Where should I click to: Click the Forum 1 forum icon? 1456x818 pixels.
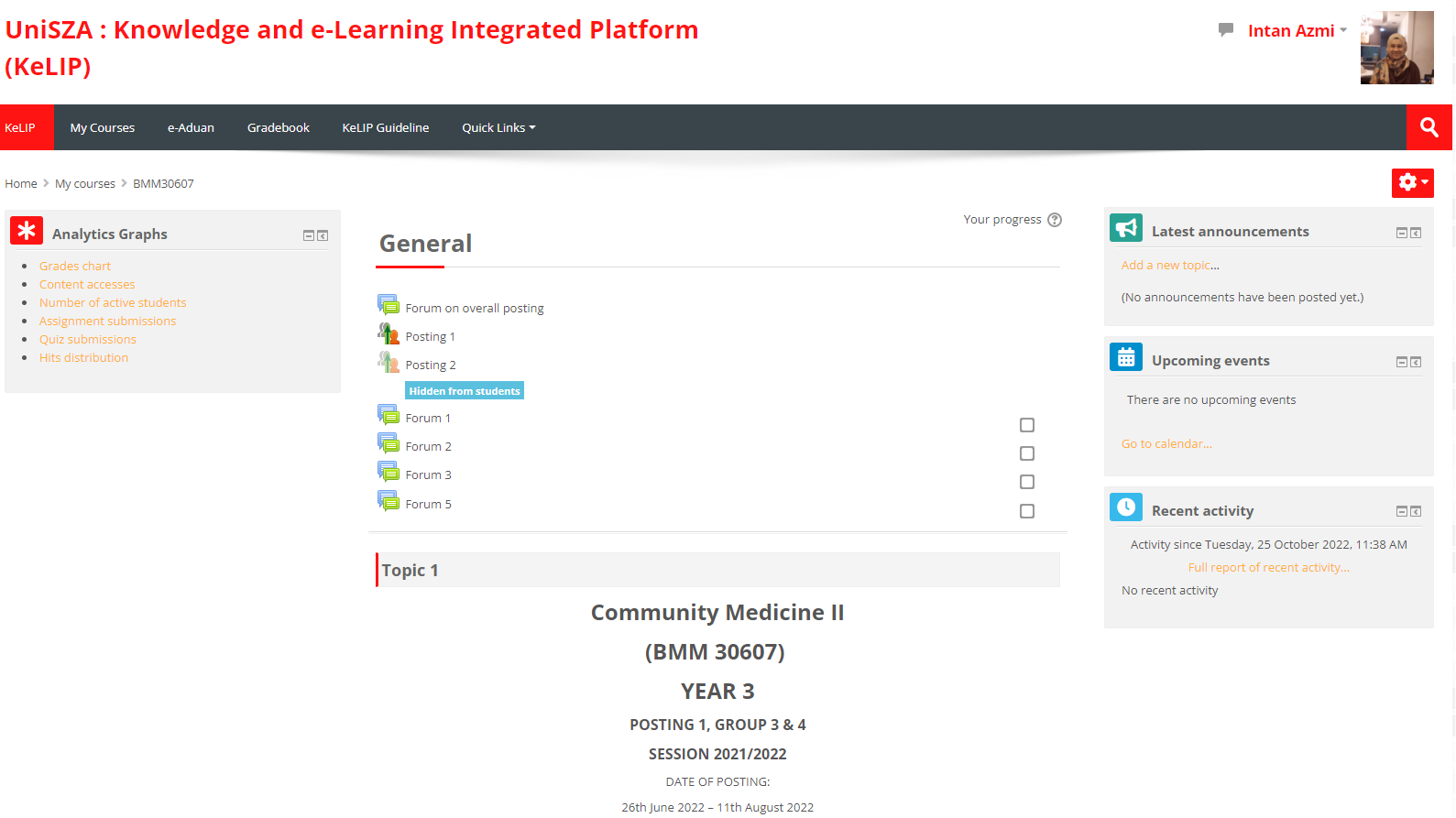389,414
